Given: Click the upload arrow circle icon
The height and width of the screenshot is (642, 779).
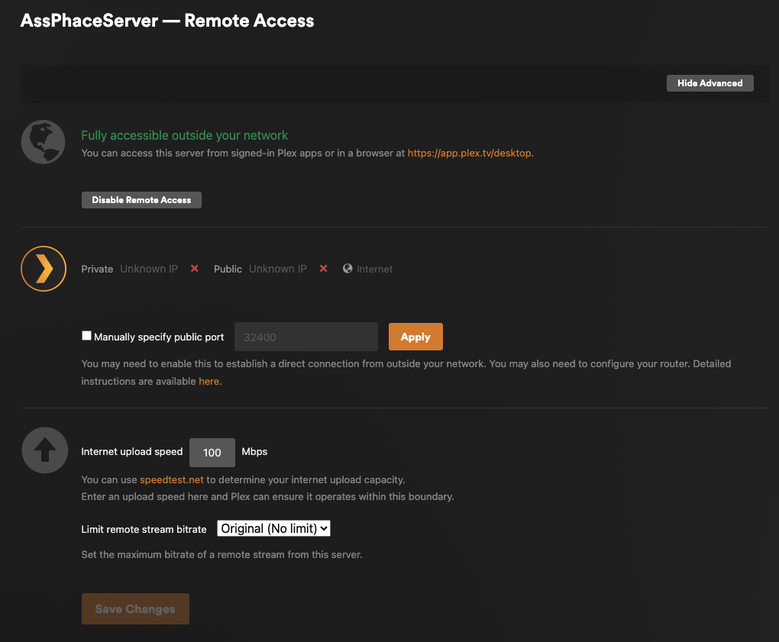Looking at the screenshot, I should coord(43,451).
